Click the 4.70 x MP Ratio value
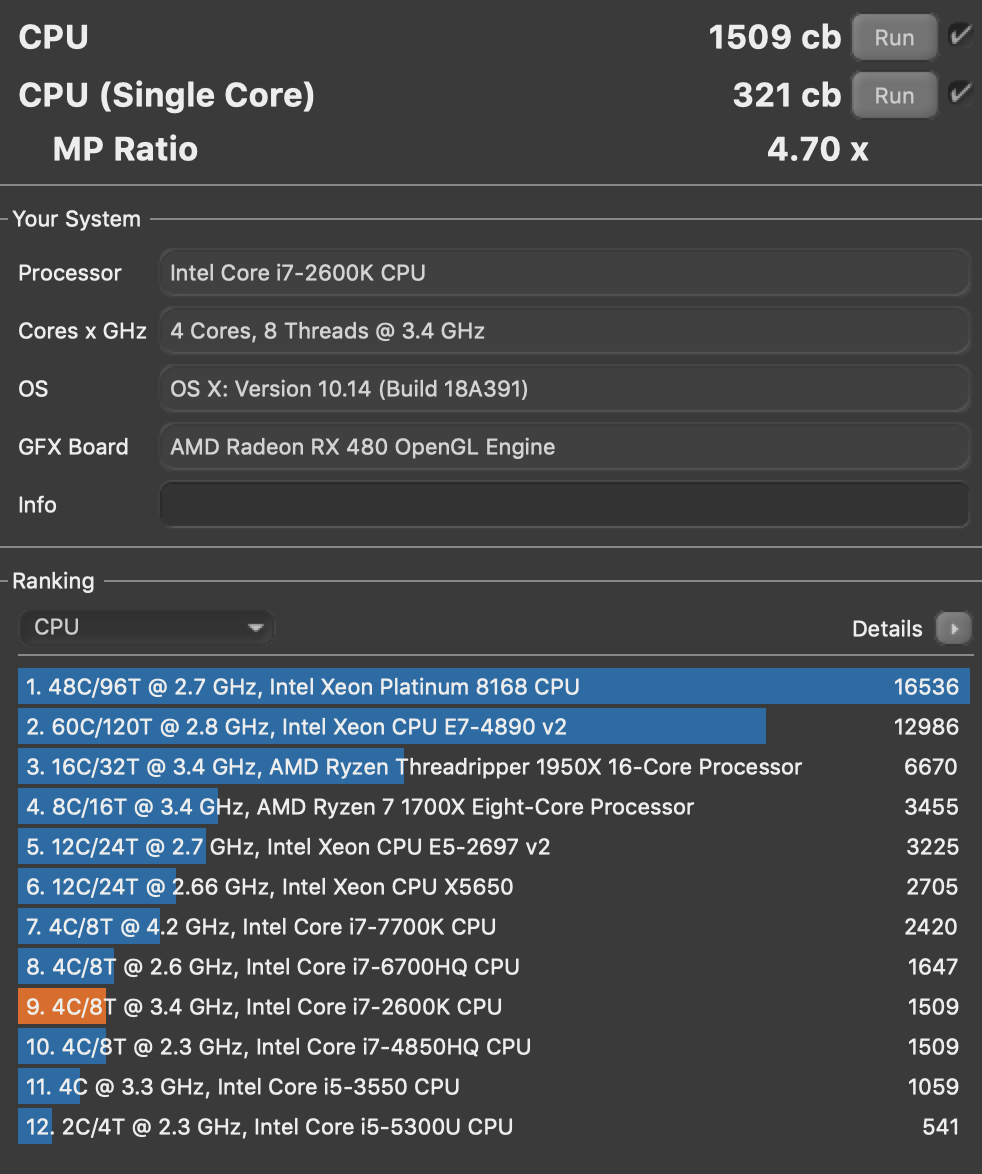The width and height of the screenshot is (982, 1174). point(817,149)
